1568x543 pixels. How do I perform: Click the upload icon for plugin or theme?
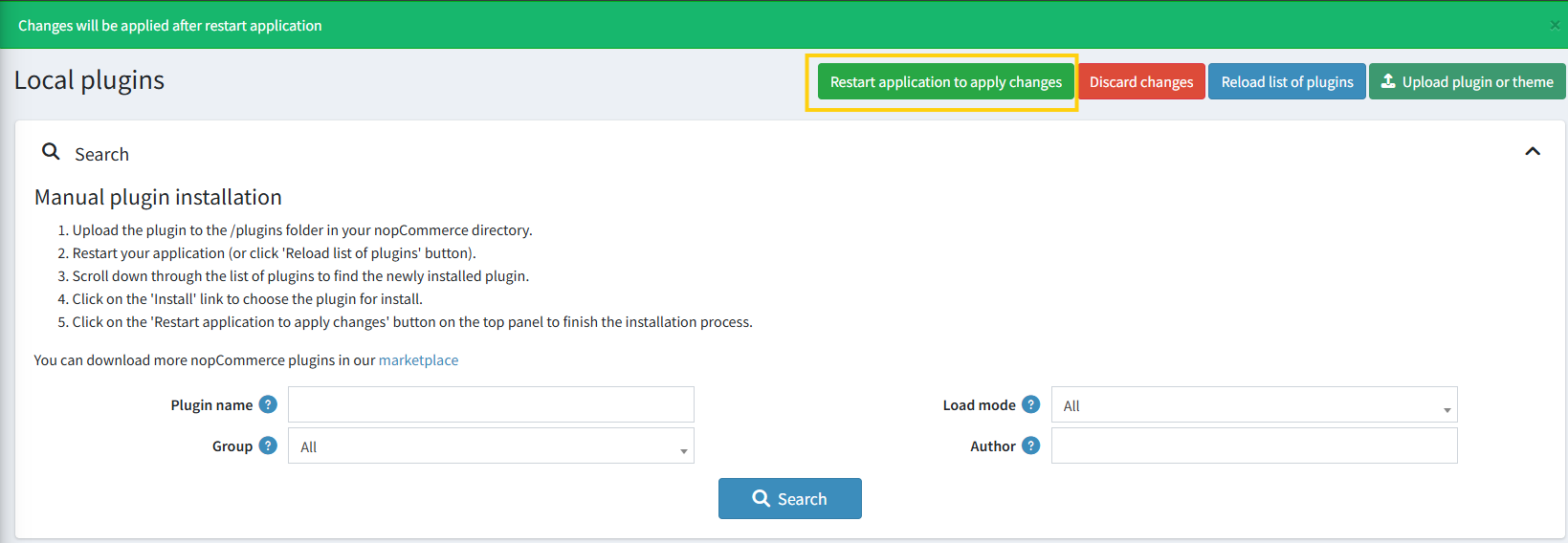[x=1388, y=81]
